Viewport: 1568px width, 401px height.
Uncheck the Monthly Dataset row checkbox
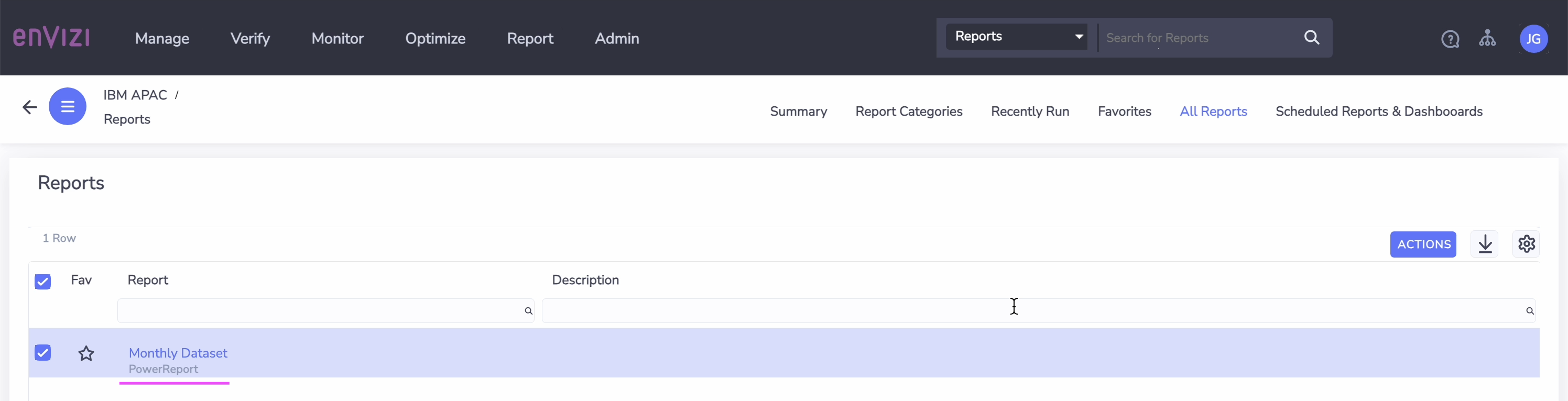[x=42, y=353]
